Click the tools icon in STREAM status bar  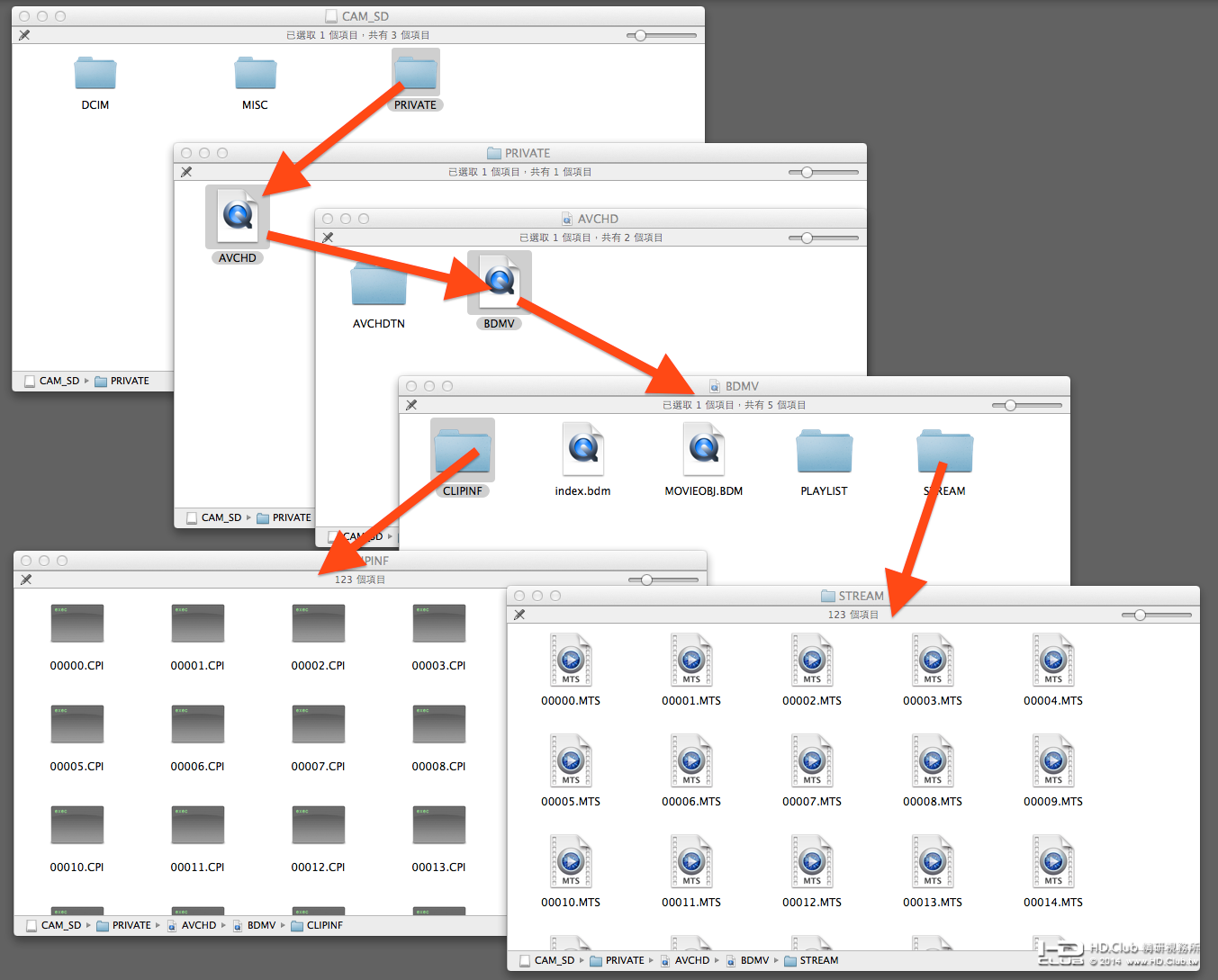tap(519, 615)
